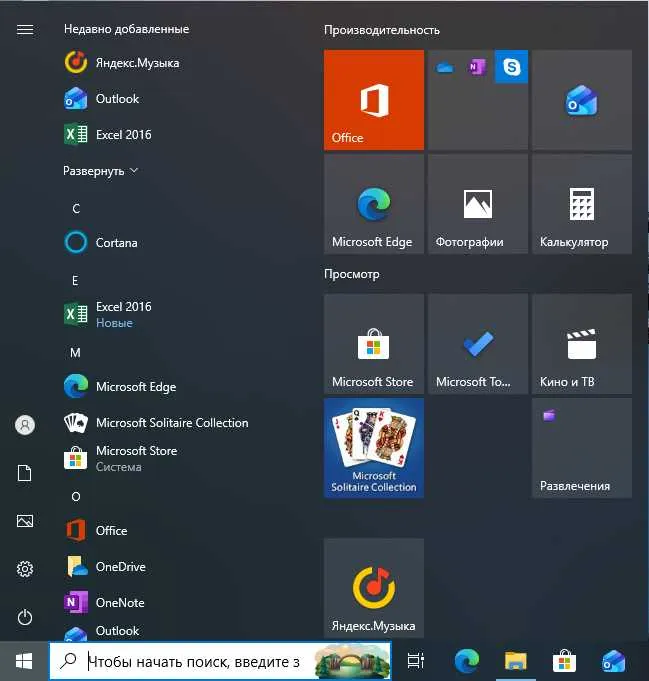Launch Cortana from the app list
649x681 pixels.
[101, 242]
